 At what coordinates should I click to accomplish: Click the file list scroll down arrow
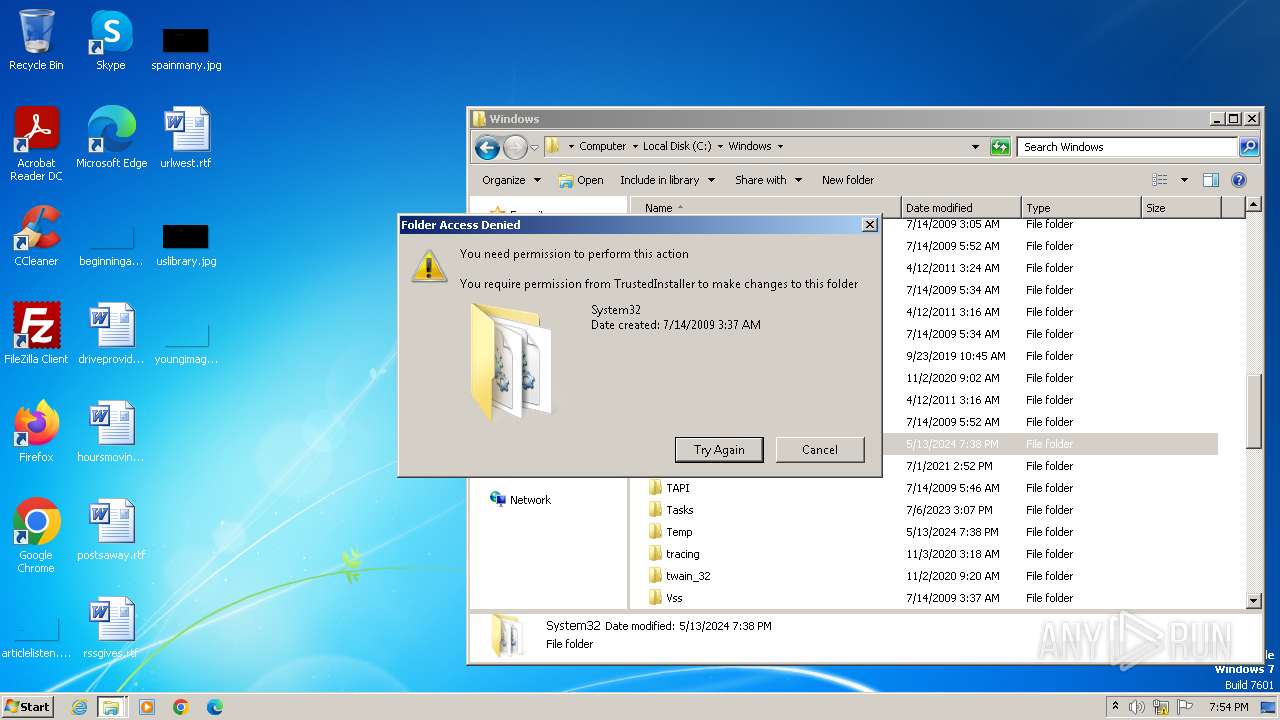1254,600
